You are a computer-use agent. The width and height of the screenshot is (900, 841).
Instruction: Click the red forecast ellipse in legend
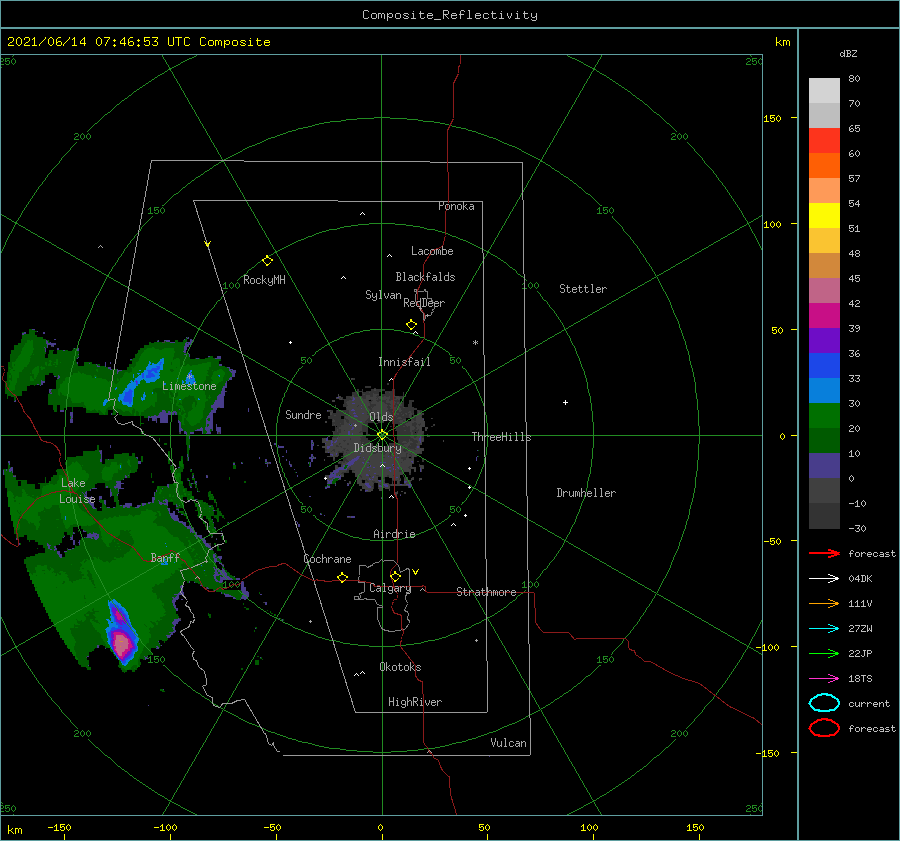[824, 728]
